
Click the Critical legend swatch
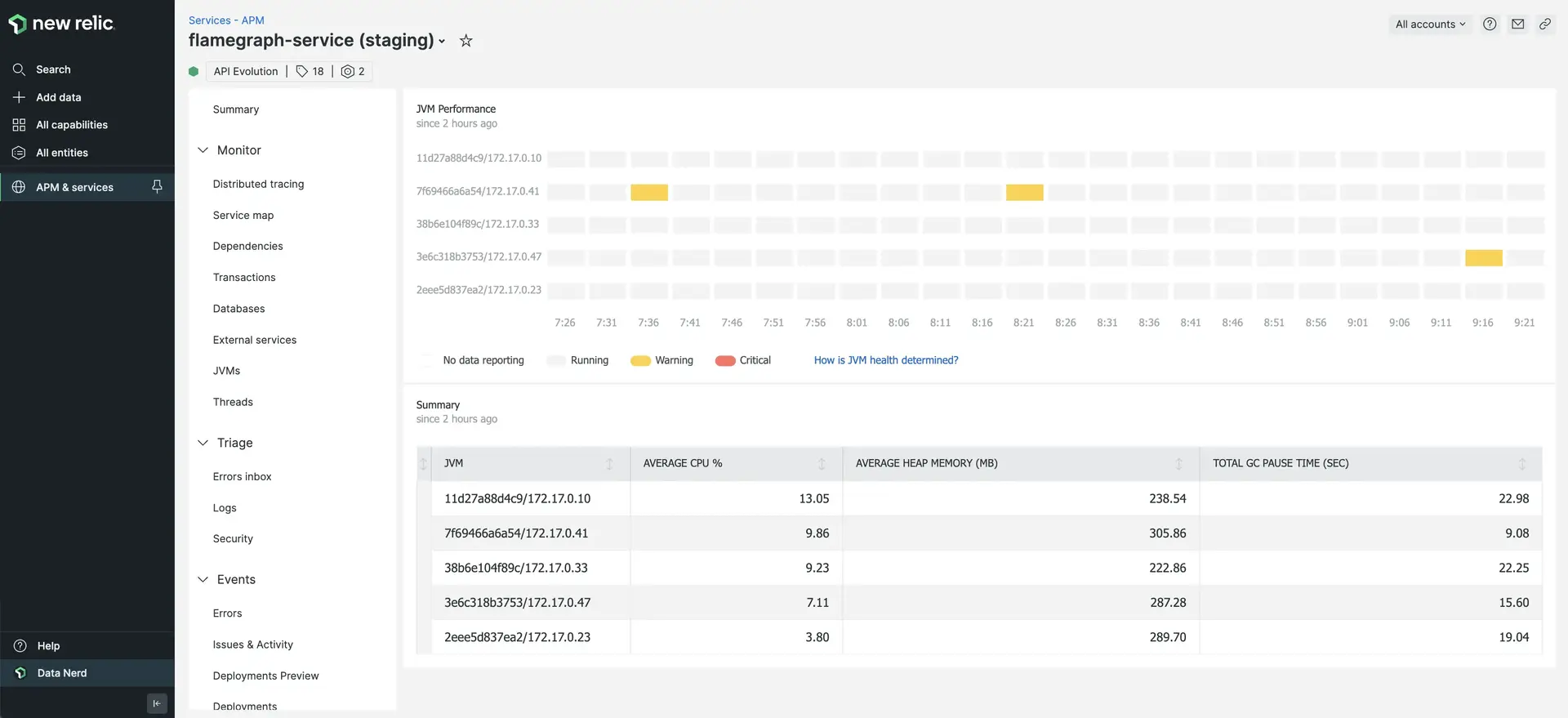(x=725, y=361)
